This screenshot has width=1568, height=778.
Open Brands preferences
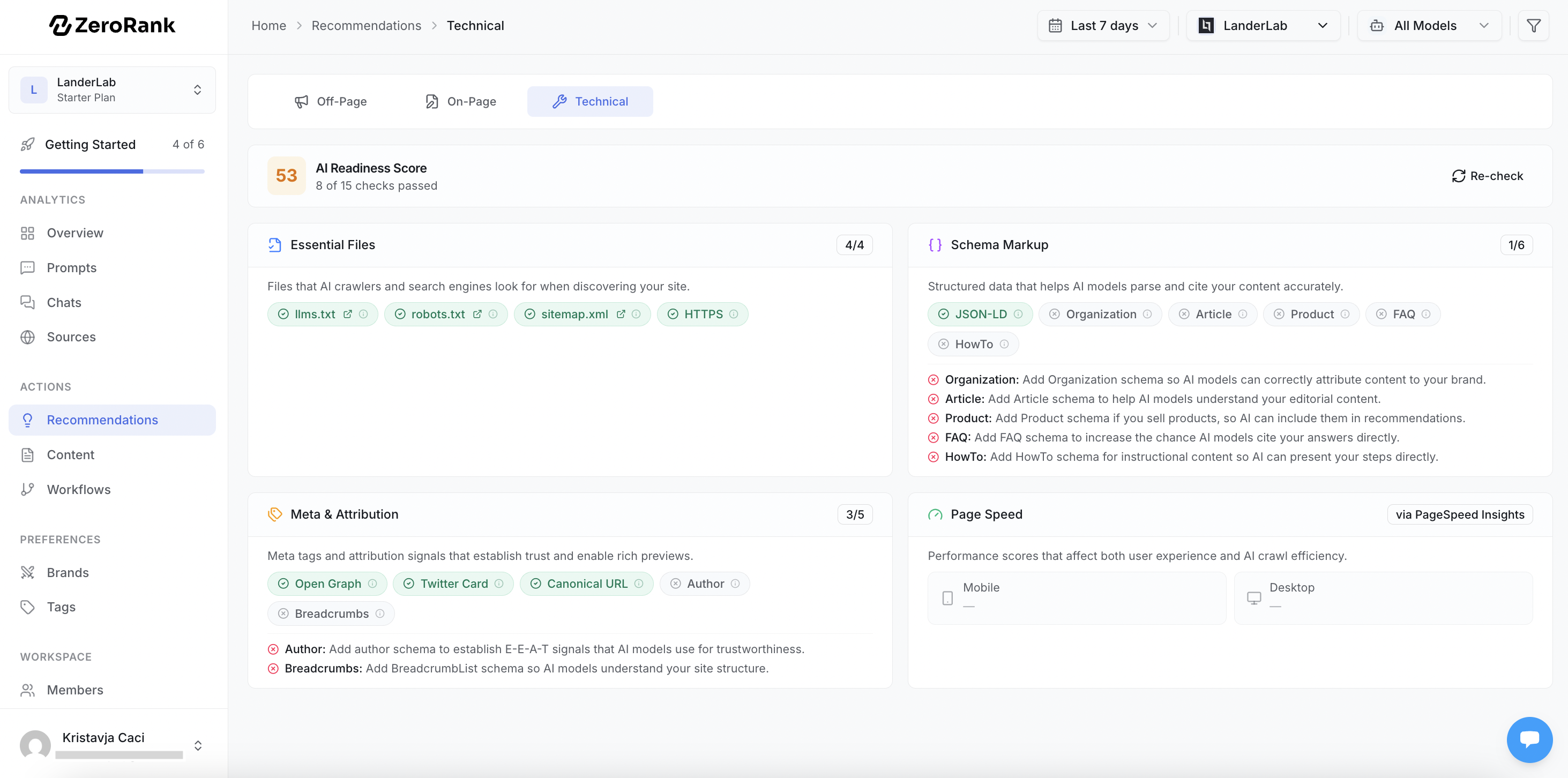pos(112,572)
